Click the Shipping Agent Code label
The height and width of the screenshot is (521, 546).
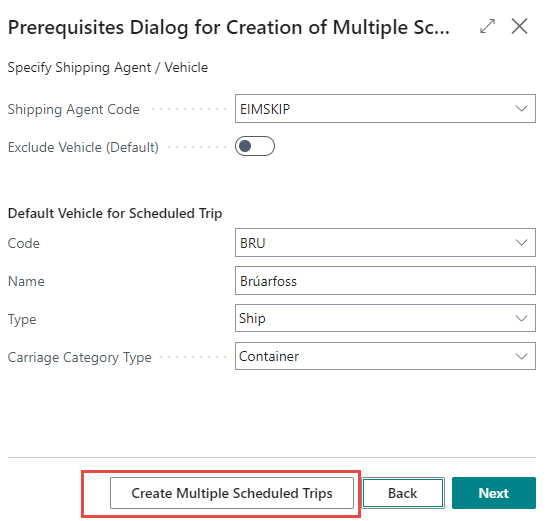pos(73,109)
